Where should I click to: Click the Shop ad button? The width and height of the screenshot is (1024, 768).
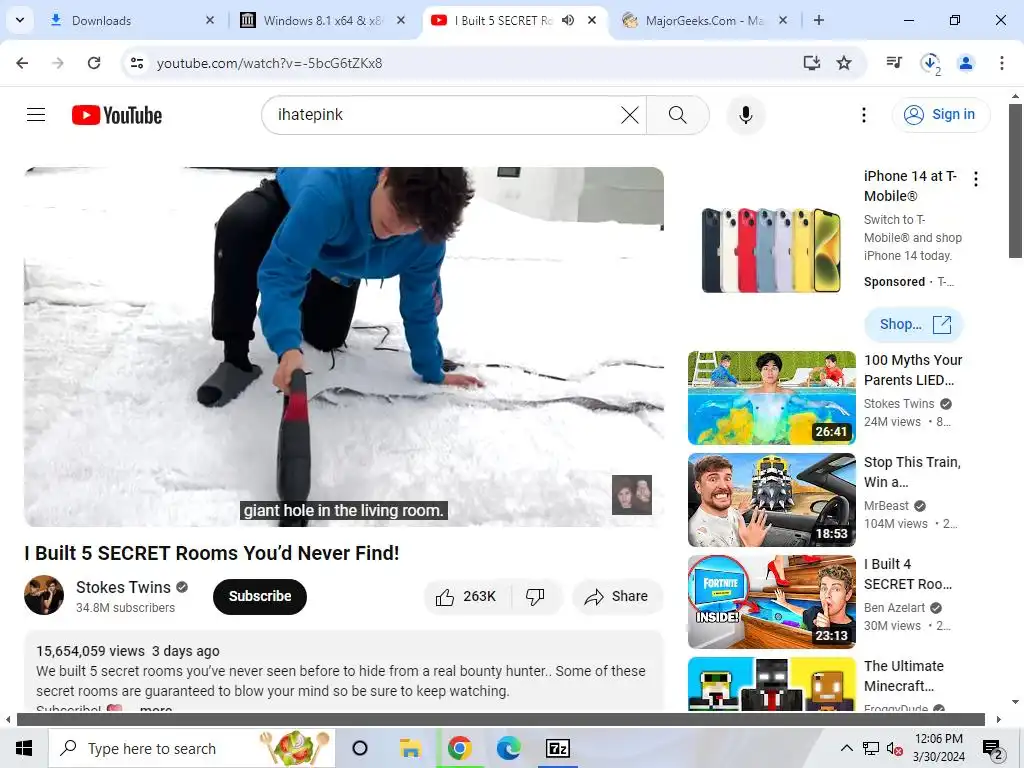(x=914, y=325)
